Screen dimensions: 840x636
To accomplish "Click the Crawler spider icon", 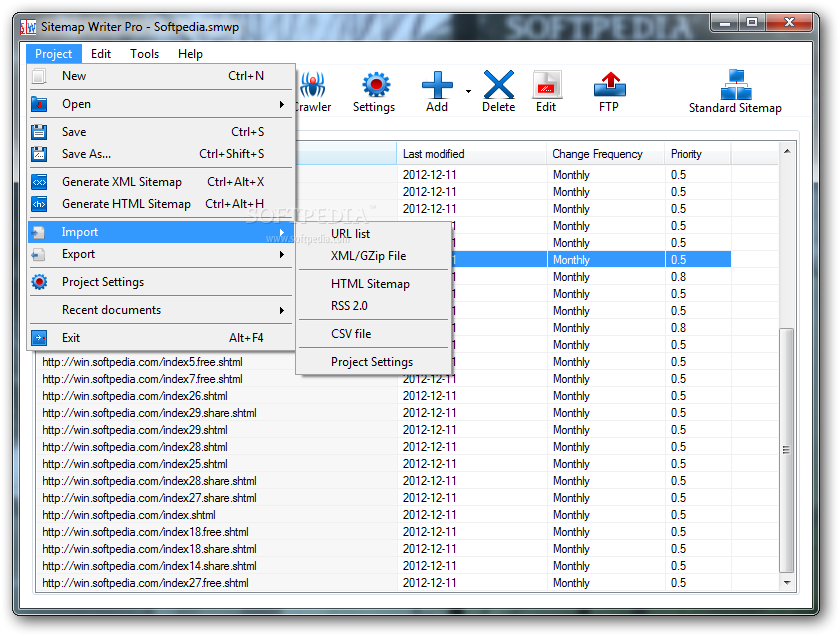I will coord(312,85).
